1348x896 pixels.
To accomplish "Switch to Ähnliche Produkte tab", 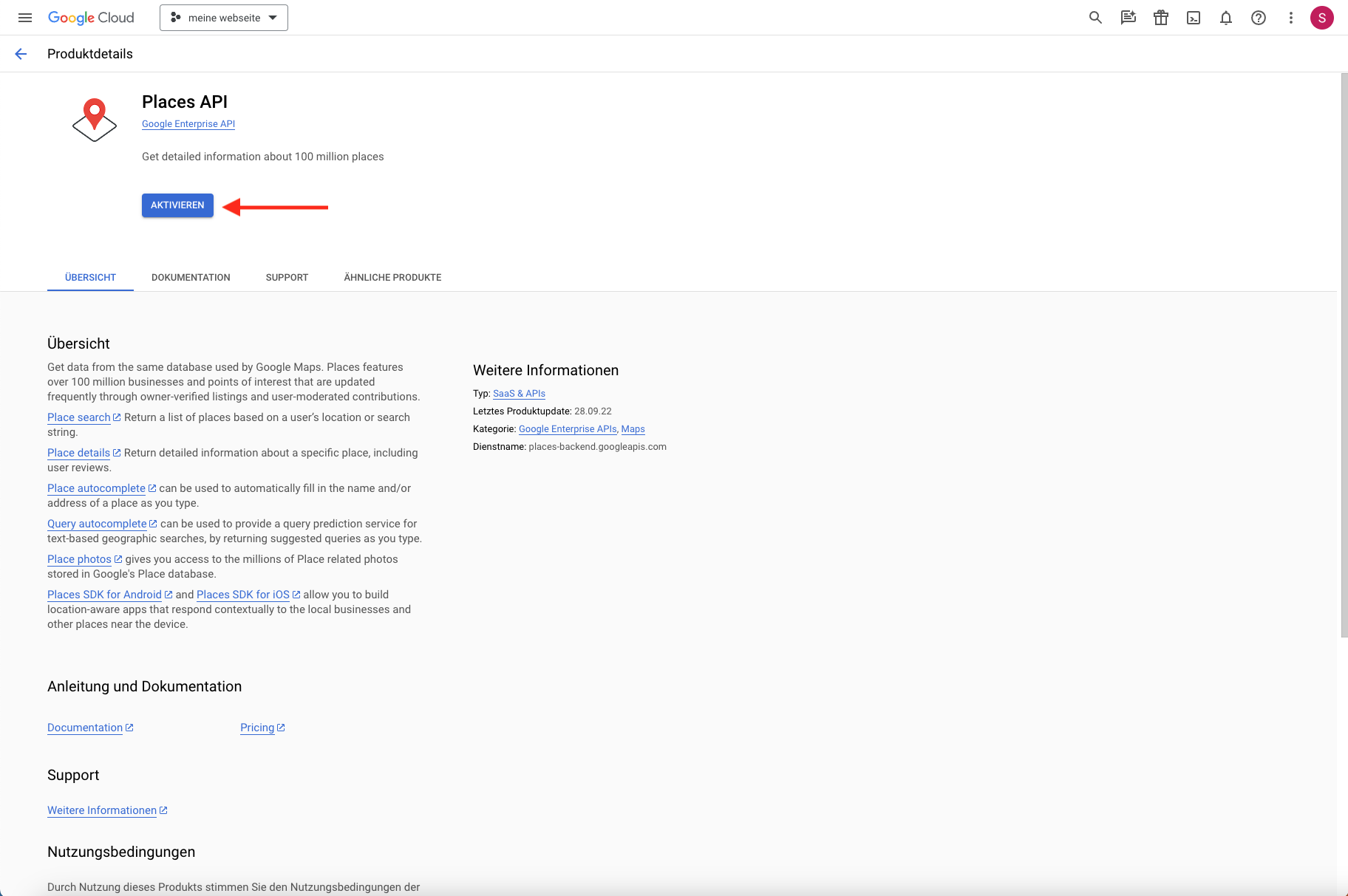I will click(x=392, y=278).
